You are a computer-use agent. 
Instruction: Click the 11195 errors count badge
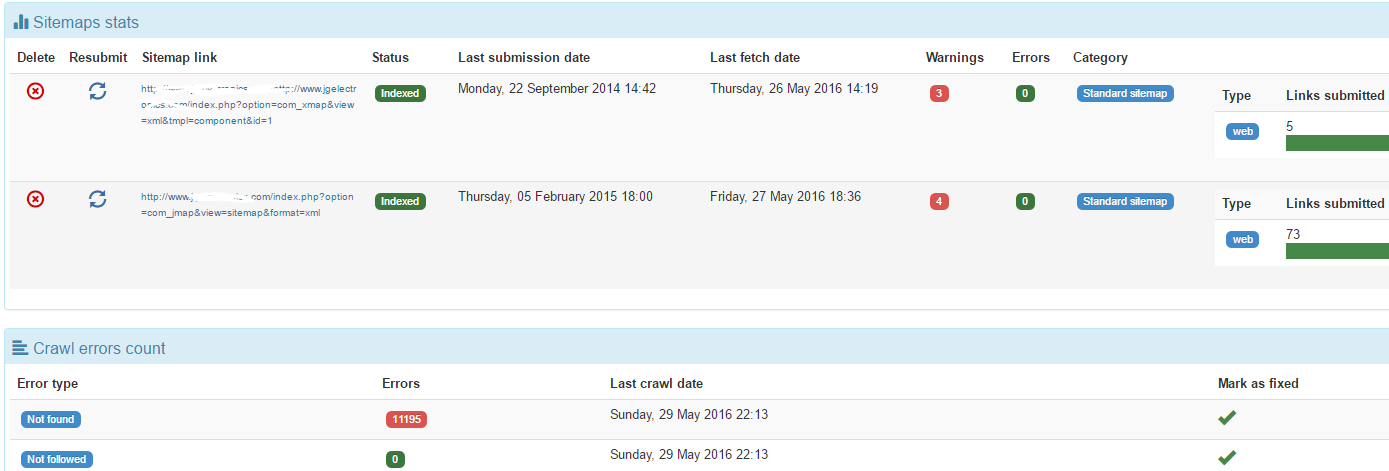tap(406, 420)
